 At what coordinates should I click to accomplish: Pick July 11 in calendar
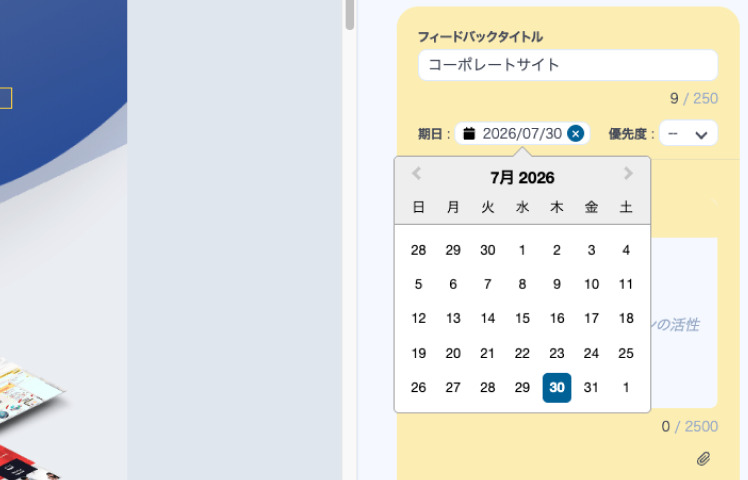tap(626, 284)
